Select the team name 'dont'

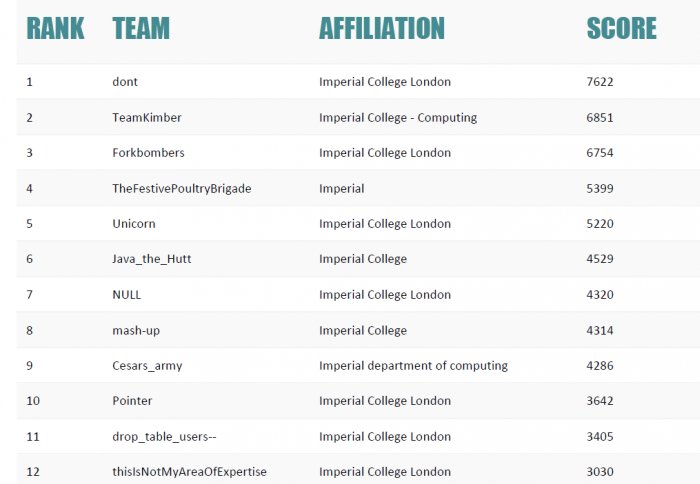125,82
